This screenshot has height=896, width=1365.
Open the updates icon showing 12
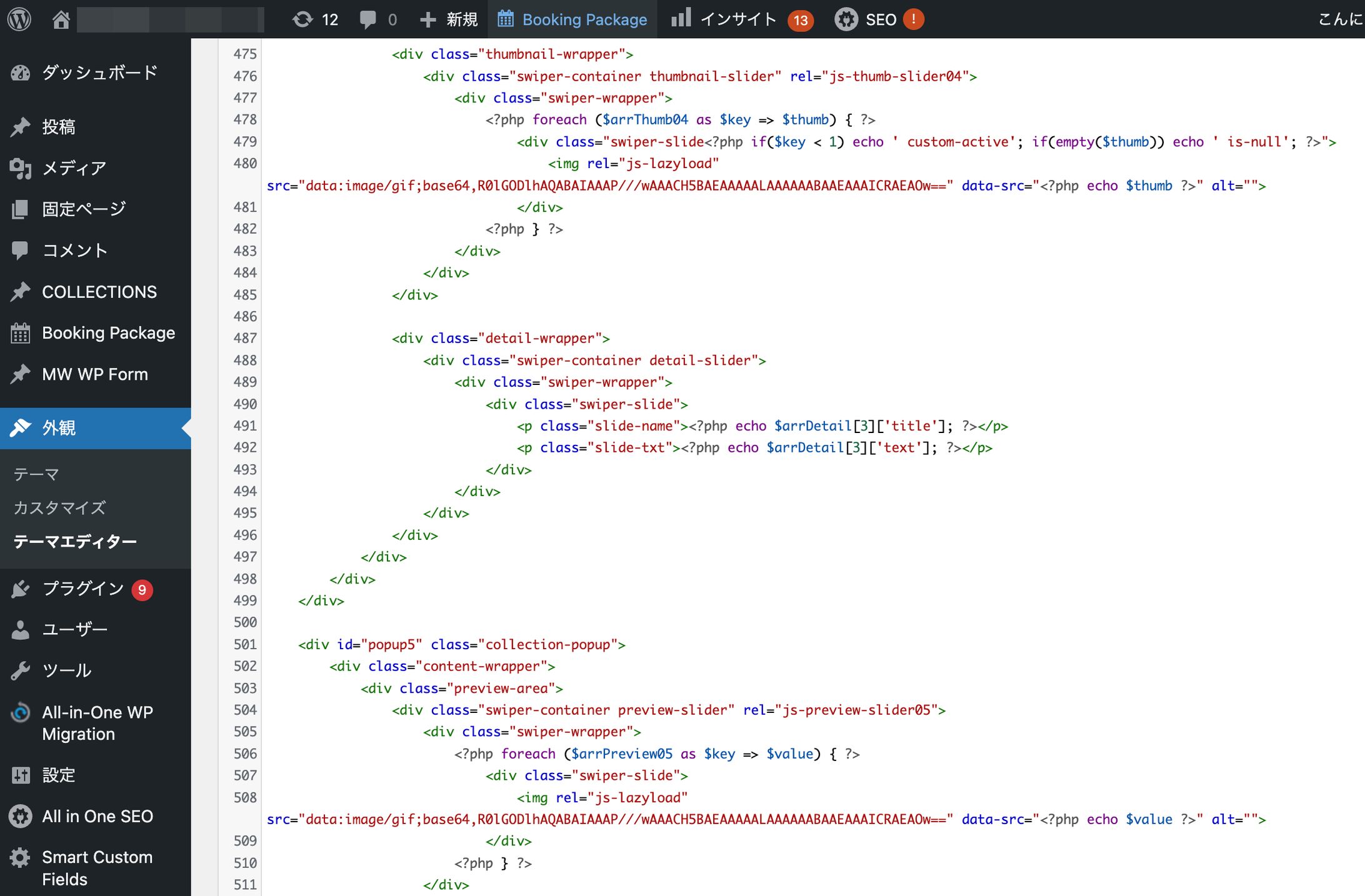[x=303, y=19]
